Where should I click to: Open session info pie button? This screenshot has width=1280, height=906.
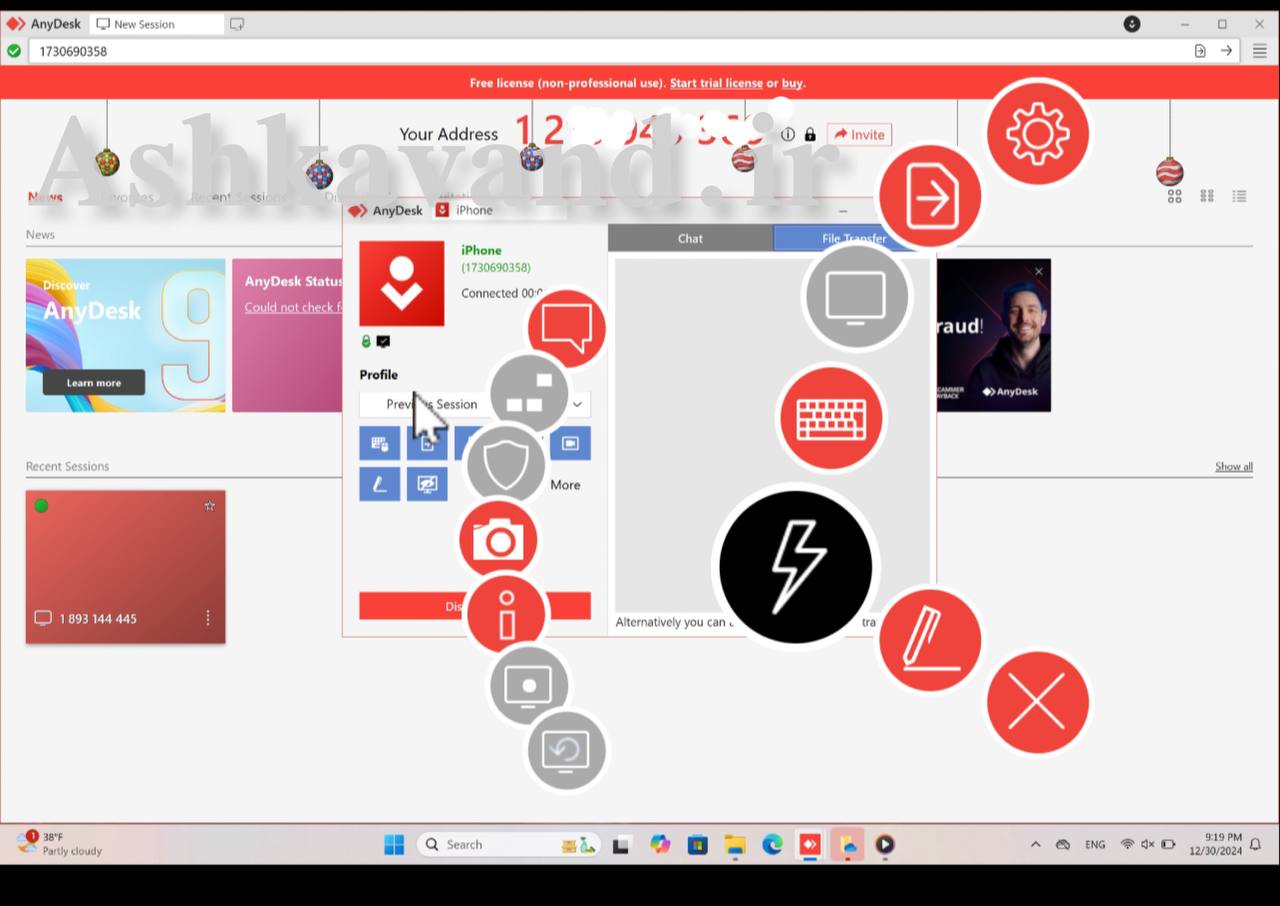tap(506, 613)
